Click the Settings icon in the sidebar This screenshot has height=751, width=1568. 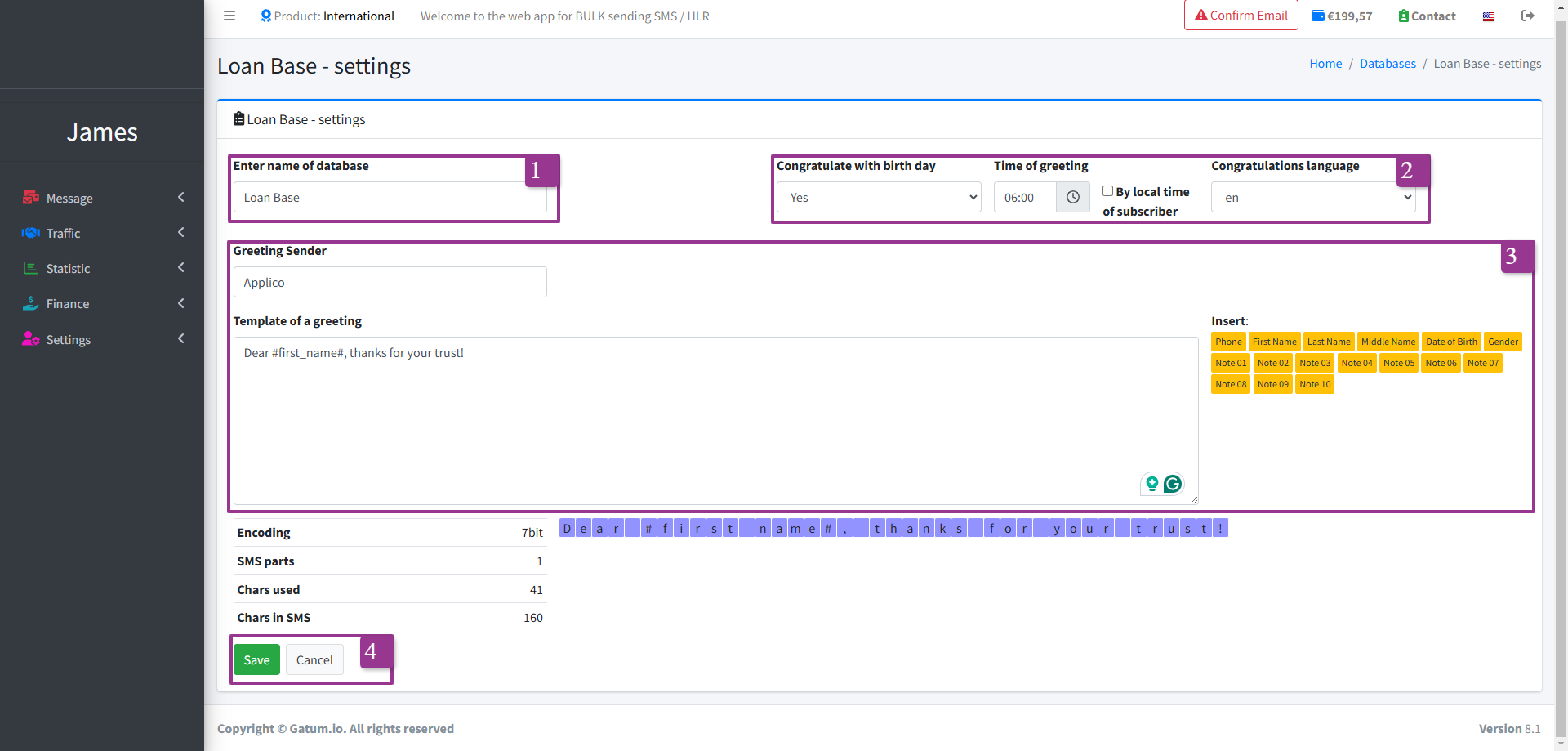(x=30, y=339)
